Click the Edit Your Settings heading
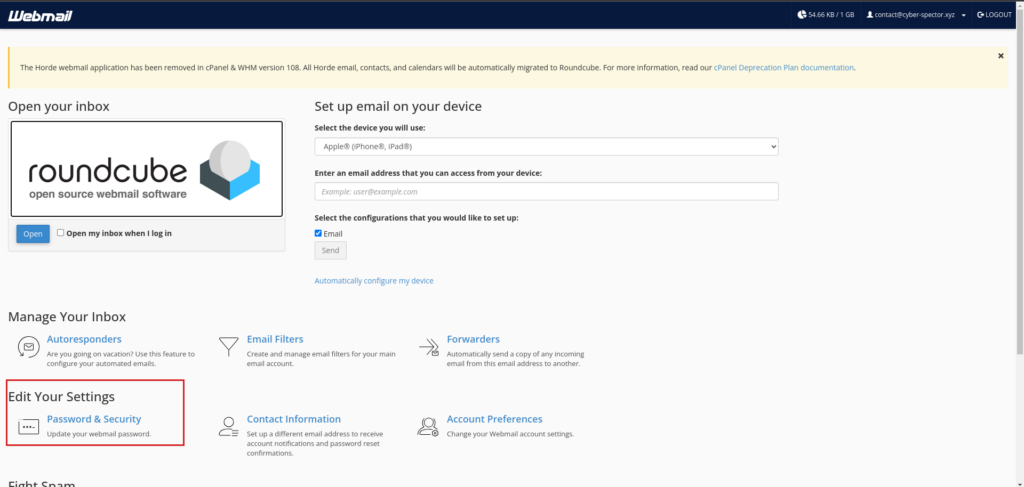The height and width of the screenshot is (487, 1024). pos(61,396)
